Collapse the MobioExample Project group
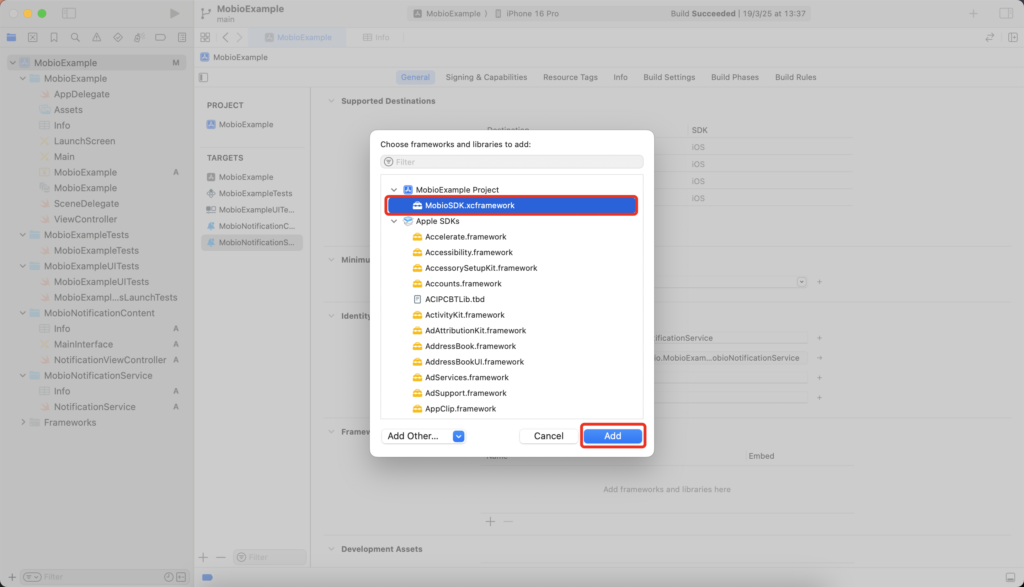The image size is (1024, 587). (394, 190)
